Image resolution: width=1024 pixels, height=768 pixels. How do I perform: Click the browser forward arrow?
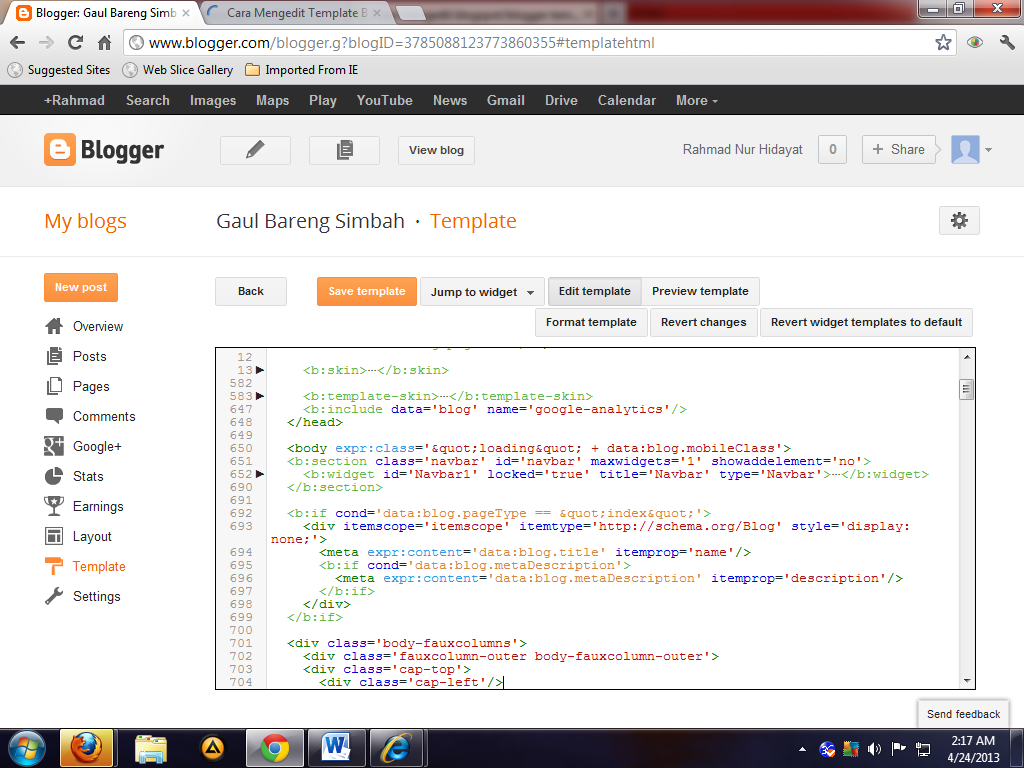pos(46,43)
